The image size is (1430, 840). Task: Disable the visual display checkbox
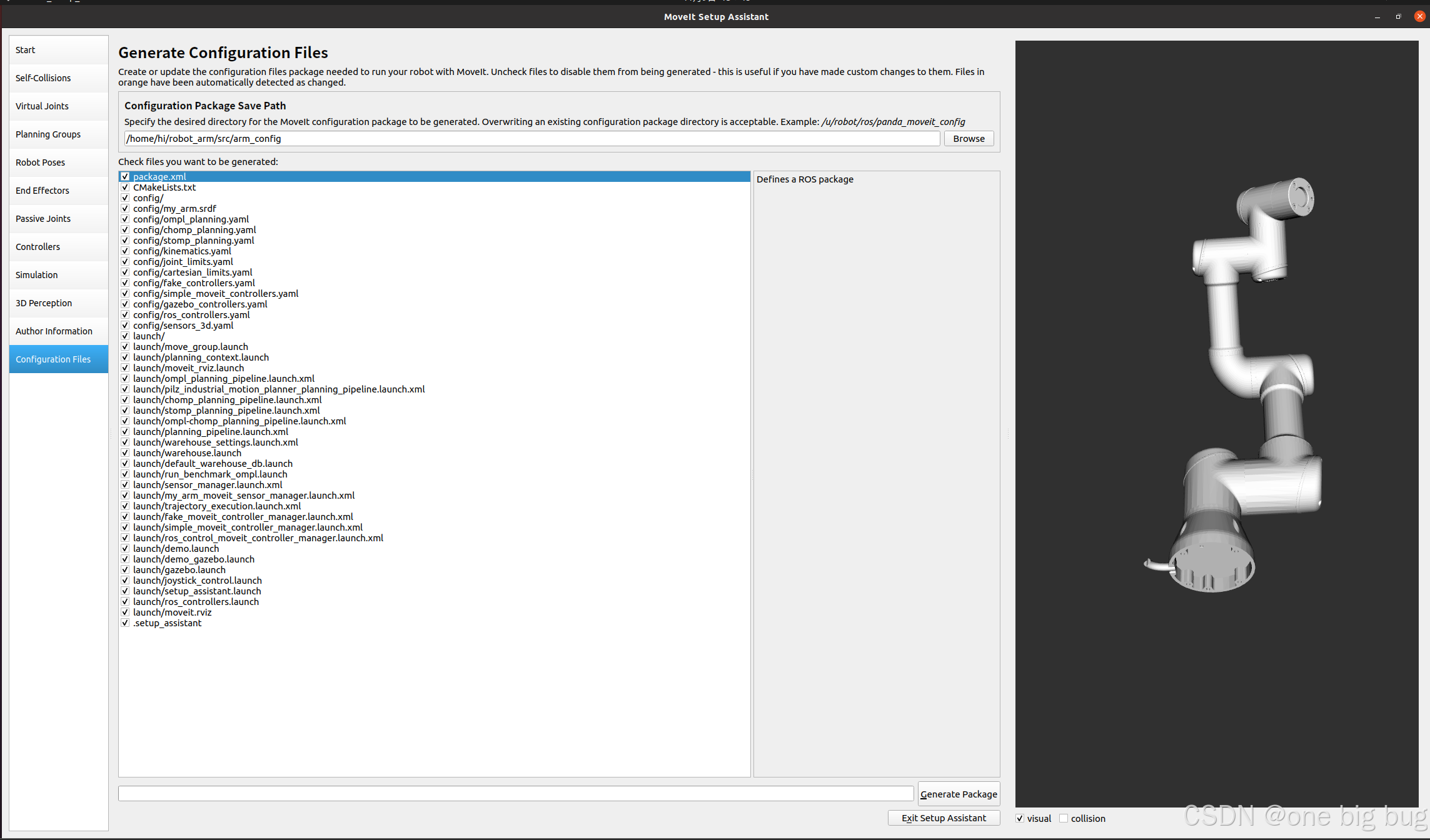pos(1020,818)
